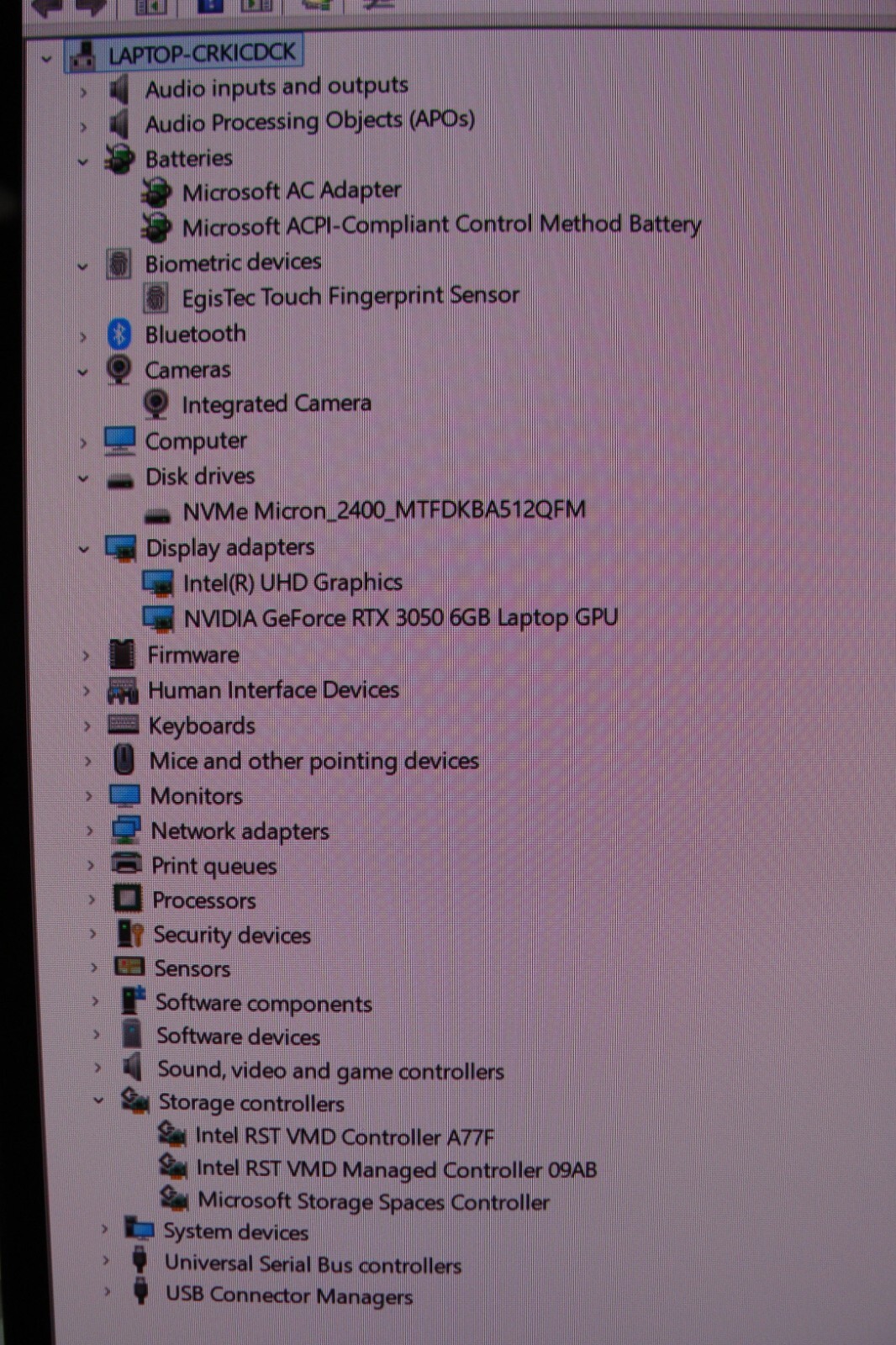Expand Audio Processing Objects (APOs)
This screenshot has height=1345, width=896.
[x=83, y=127]
